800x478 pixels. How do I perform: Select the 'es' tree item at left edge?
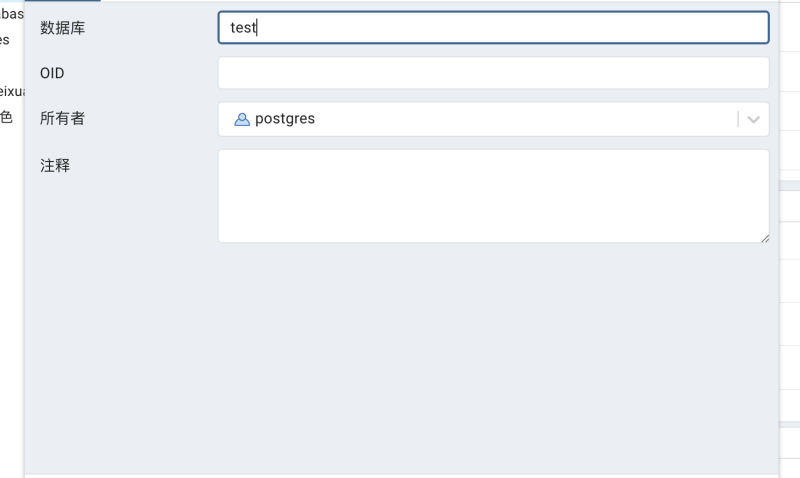click(5, 40)
